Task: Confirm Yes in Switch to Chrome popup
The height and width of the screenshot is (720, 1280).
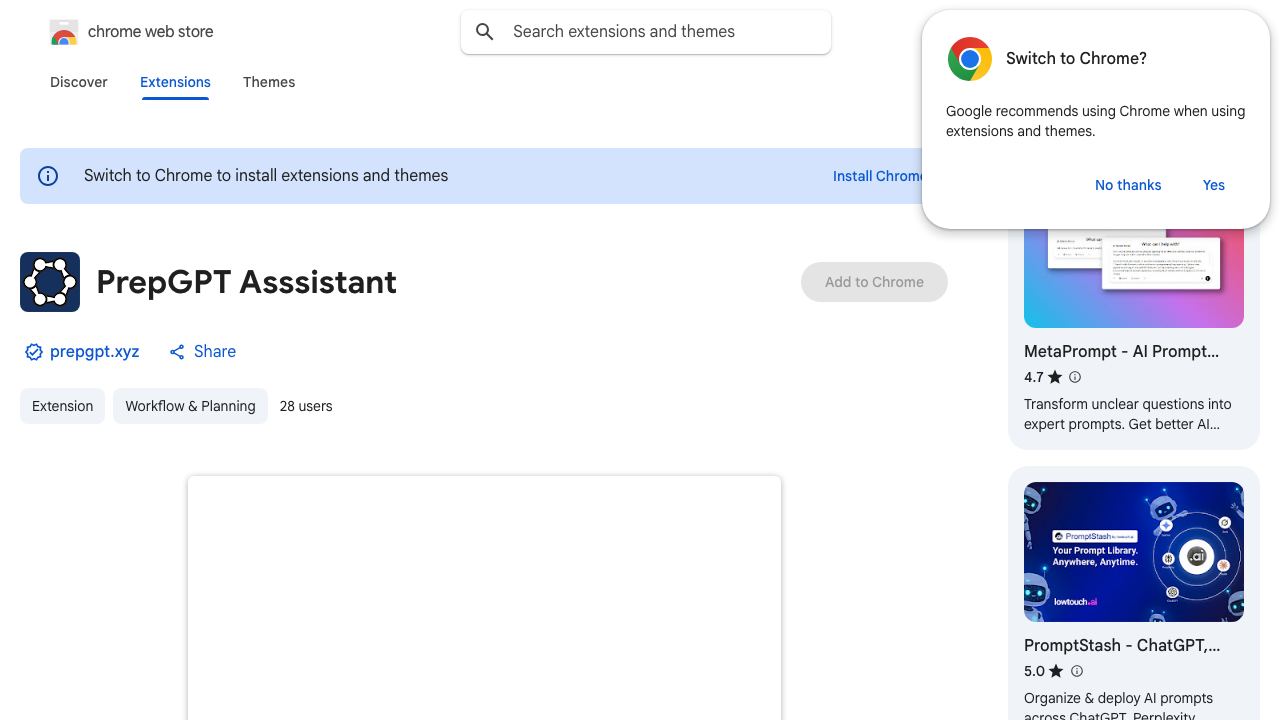Action: 1214,185
